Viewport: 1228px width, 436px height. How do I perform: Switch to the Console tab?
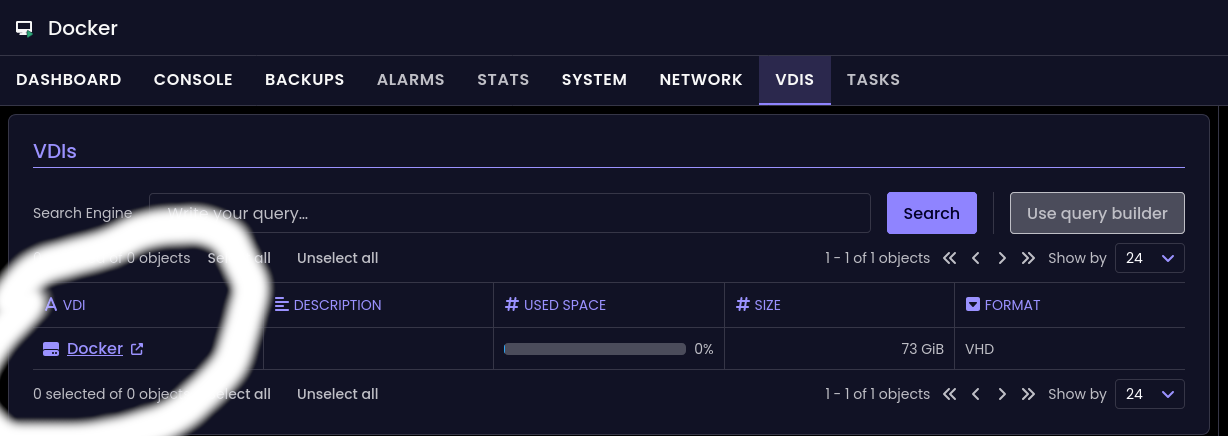(x=193, y=80)
